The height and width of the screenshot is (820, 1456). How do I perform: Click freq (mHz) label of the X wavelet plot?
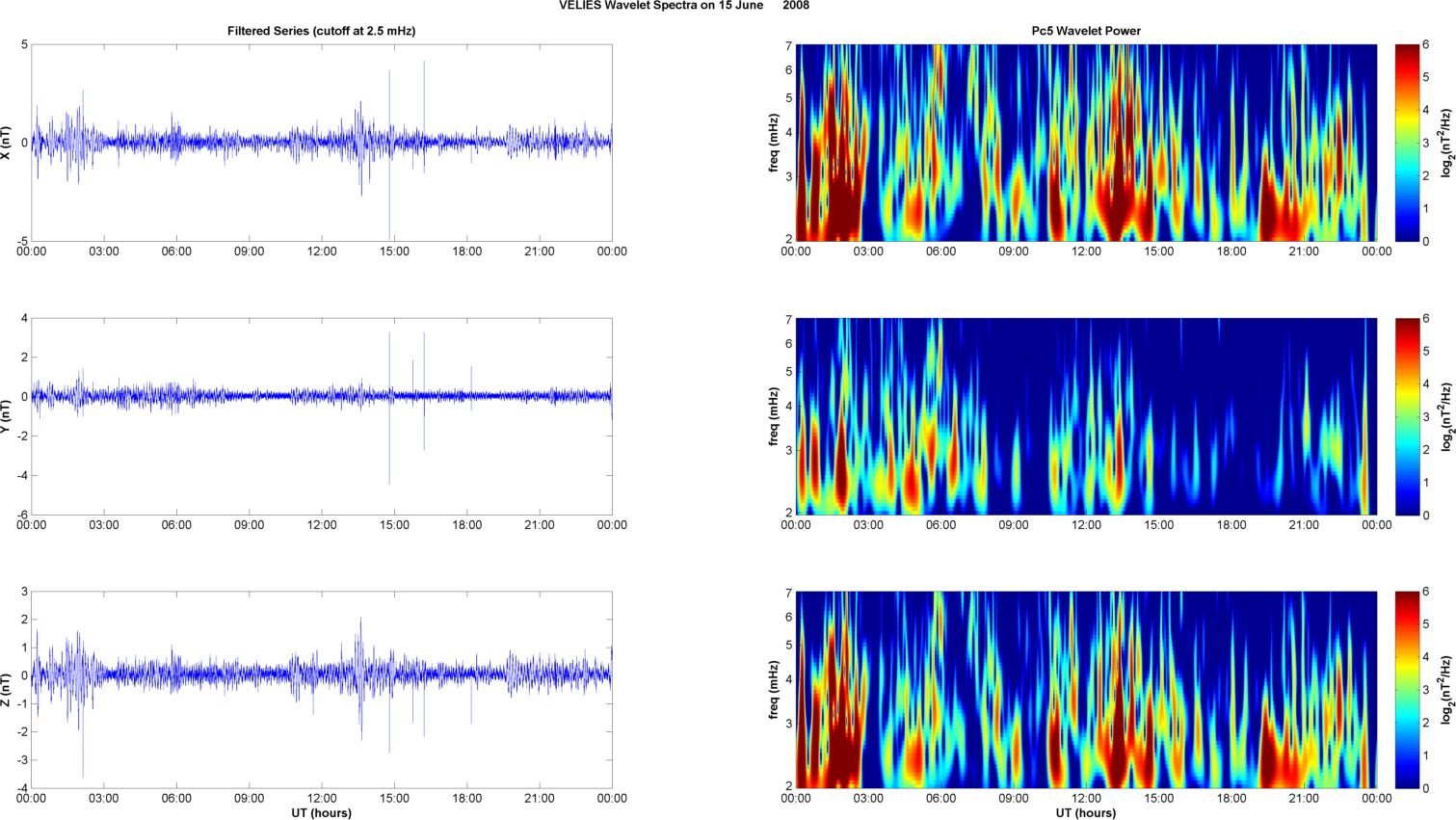click(774, 143)
